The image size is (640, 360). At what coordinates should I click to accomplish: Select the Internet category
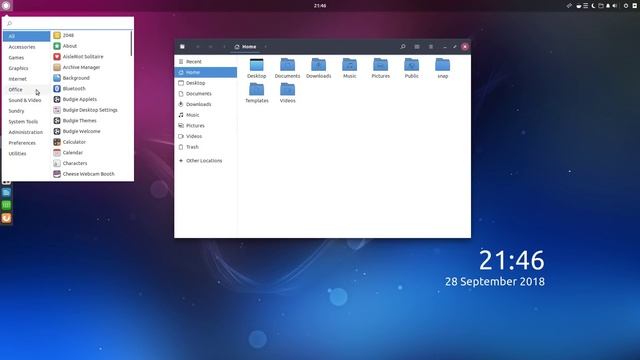[x=27, y=79]
